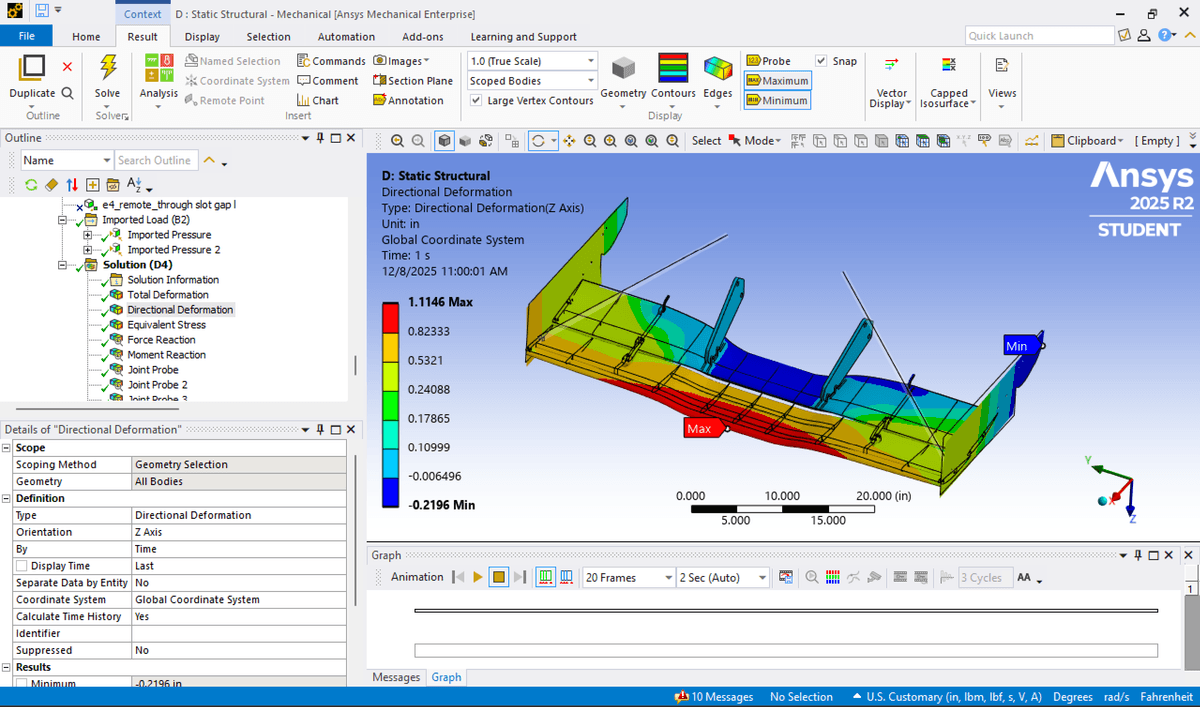
Task: Toggle the Minimum label button
Action: click(x=777, y=100)
